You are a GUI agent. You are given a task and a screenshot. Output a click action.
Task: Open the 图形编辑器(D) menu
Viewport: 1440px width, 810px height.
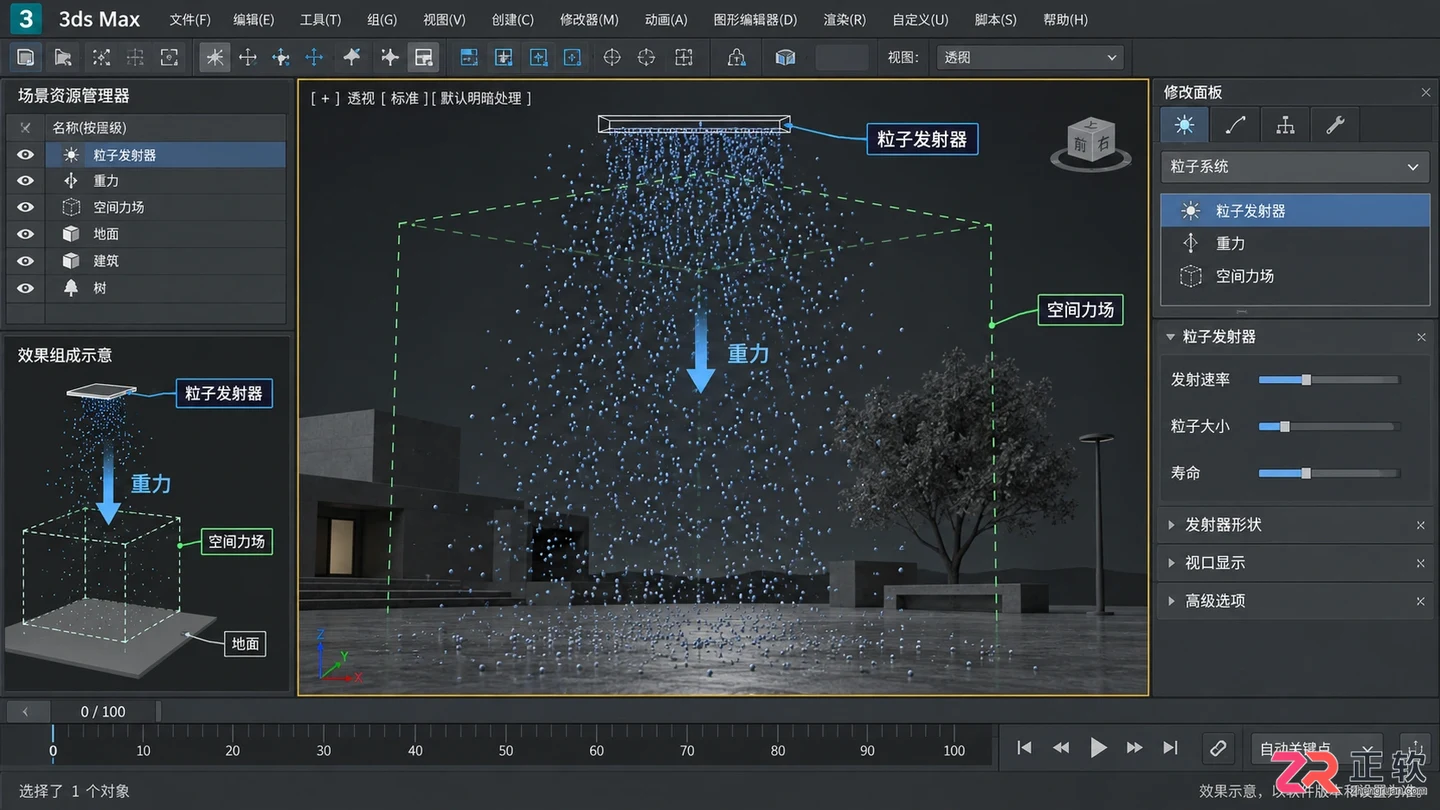tap(755, 20)
